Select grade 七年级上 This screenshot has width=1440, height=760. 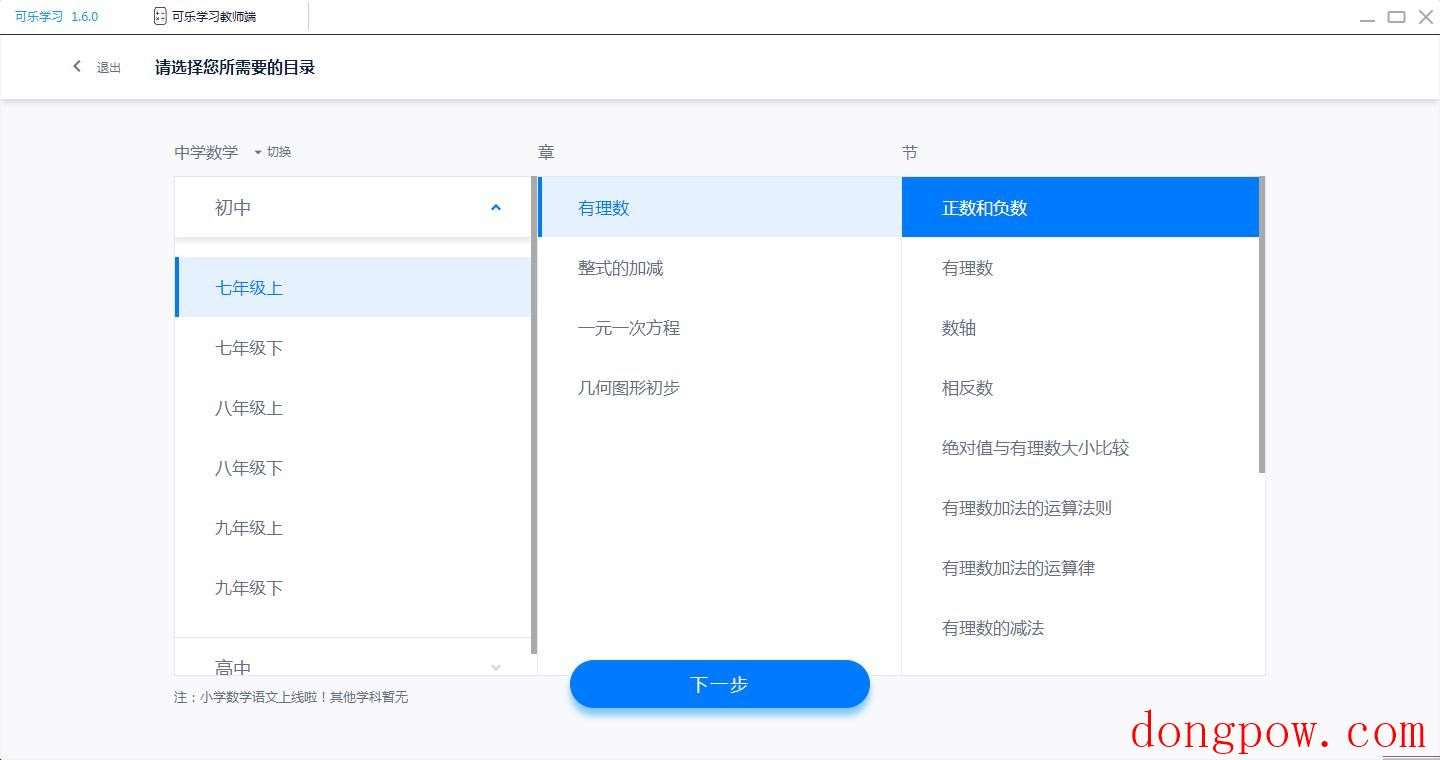pos(353,288)
